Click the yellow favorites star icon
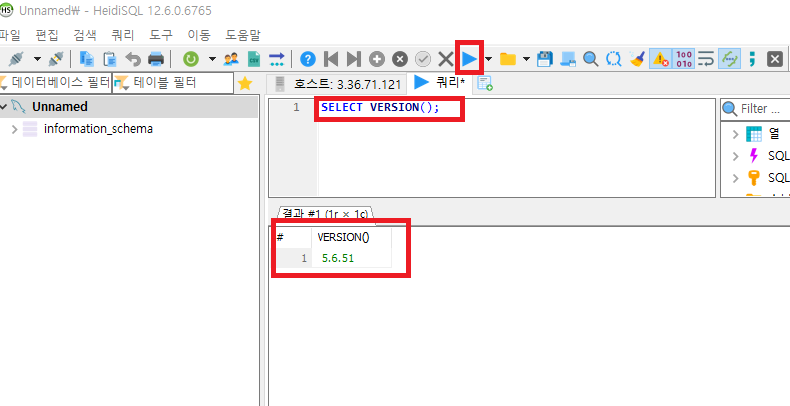Viewport: 790px width, 406px height. 245,83
